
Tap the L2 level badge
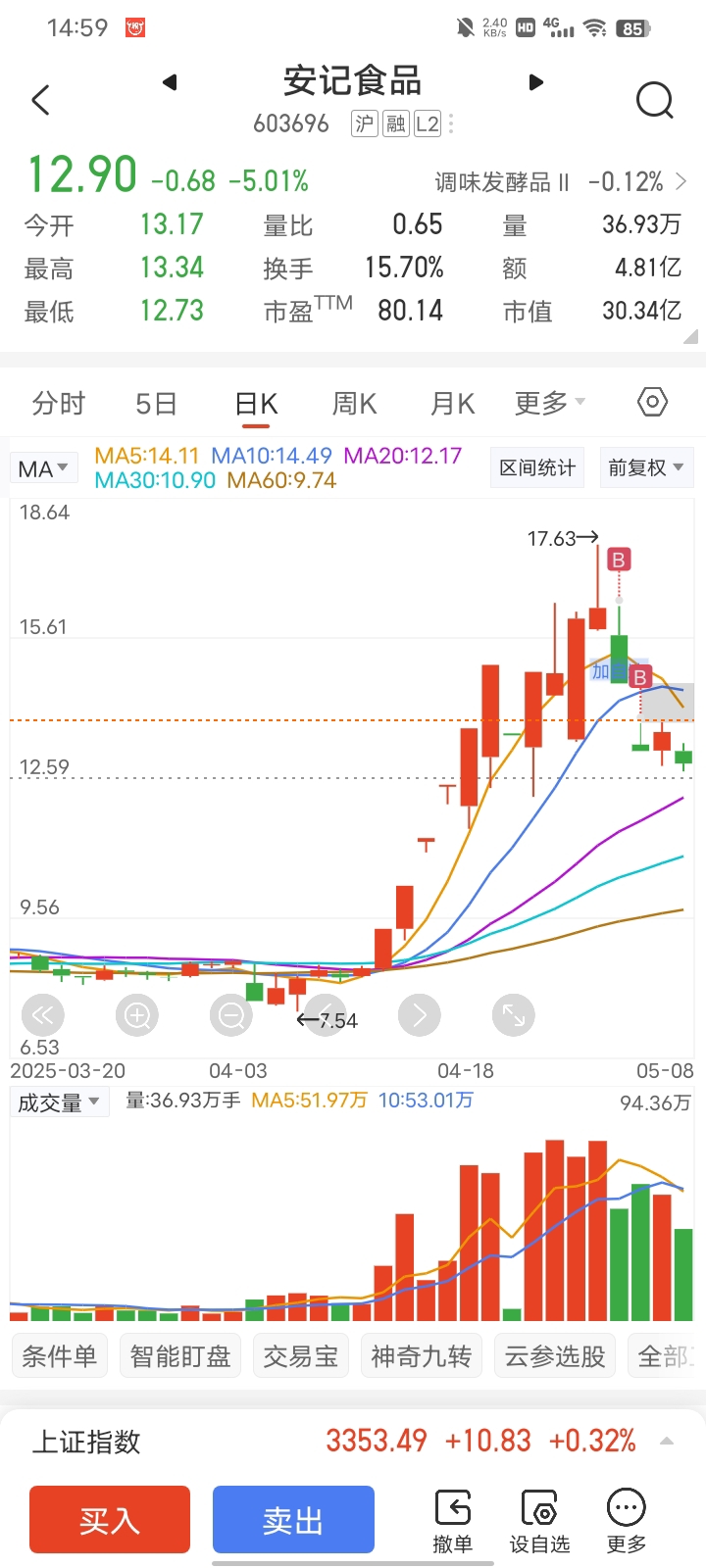428,123
